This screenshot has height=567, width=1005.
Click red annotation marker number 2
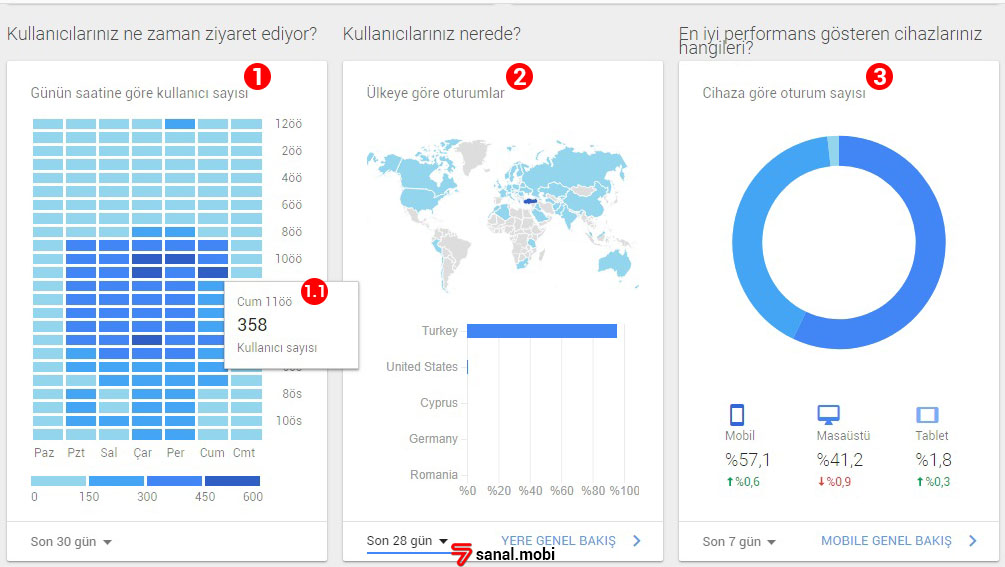click(x=519, y=76)
